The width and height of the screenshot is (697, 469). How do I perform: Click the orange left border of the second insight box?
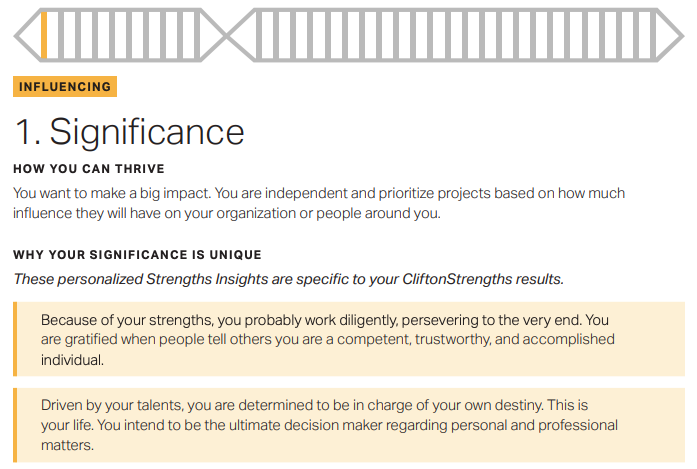pyautogui.click(x=15, y=425)
